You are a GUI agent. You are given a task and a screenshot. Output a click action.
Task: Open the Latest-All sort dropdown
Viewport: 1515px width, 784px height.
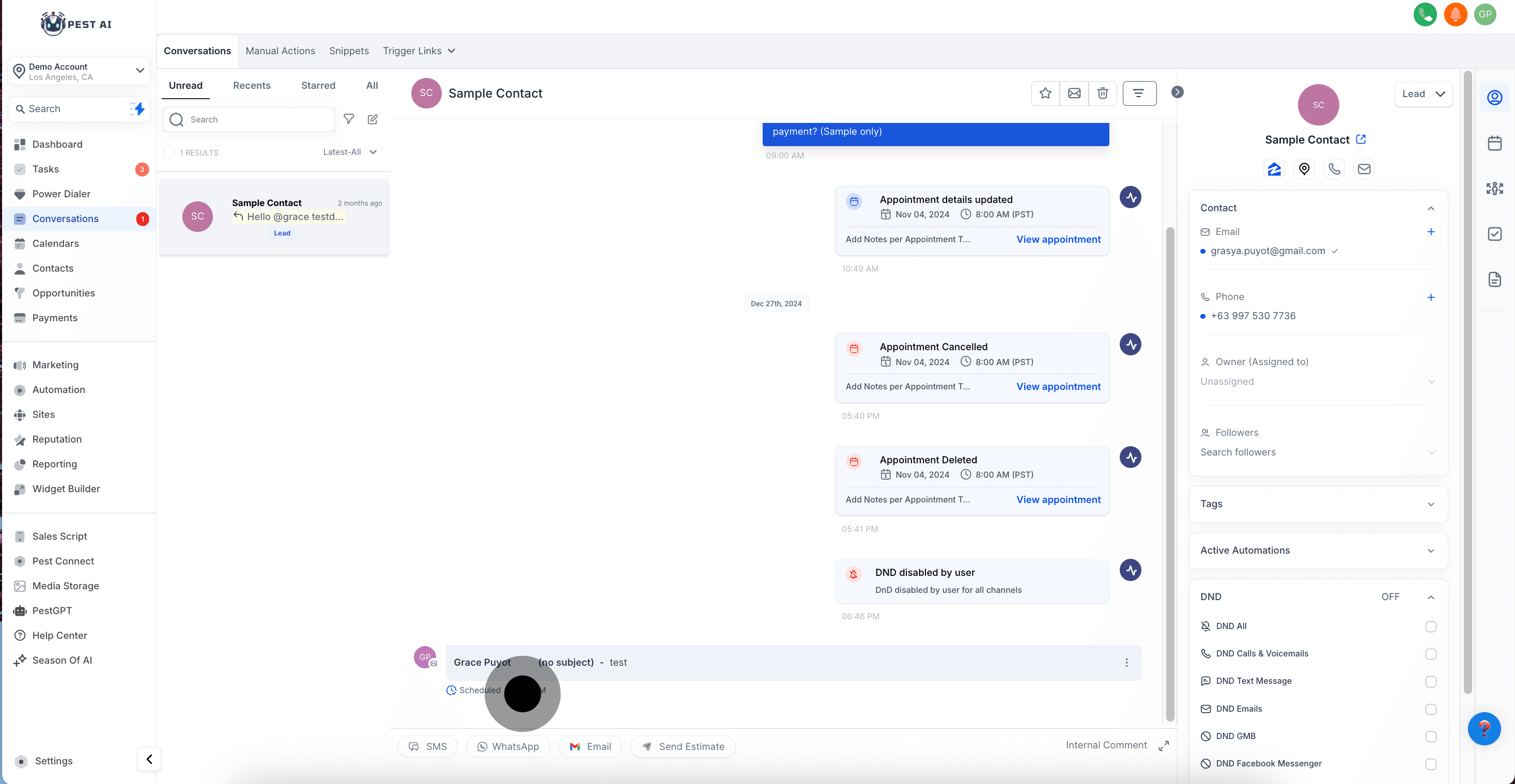pos(349,152)
